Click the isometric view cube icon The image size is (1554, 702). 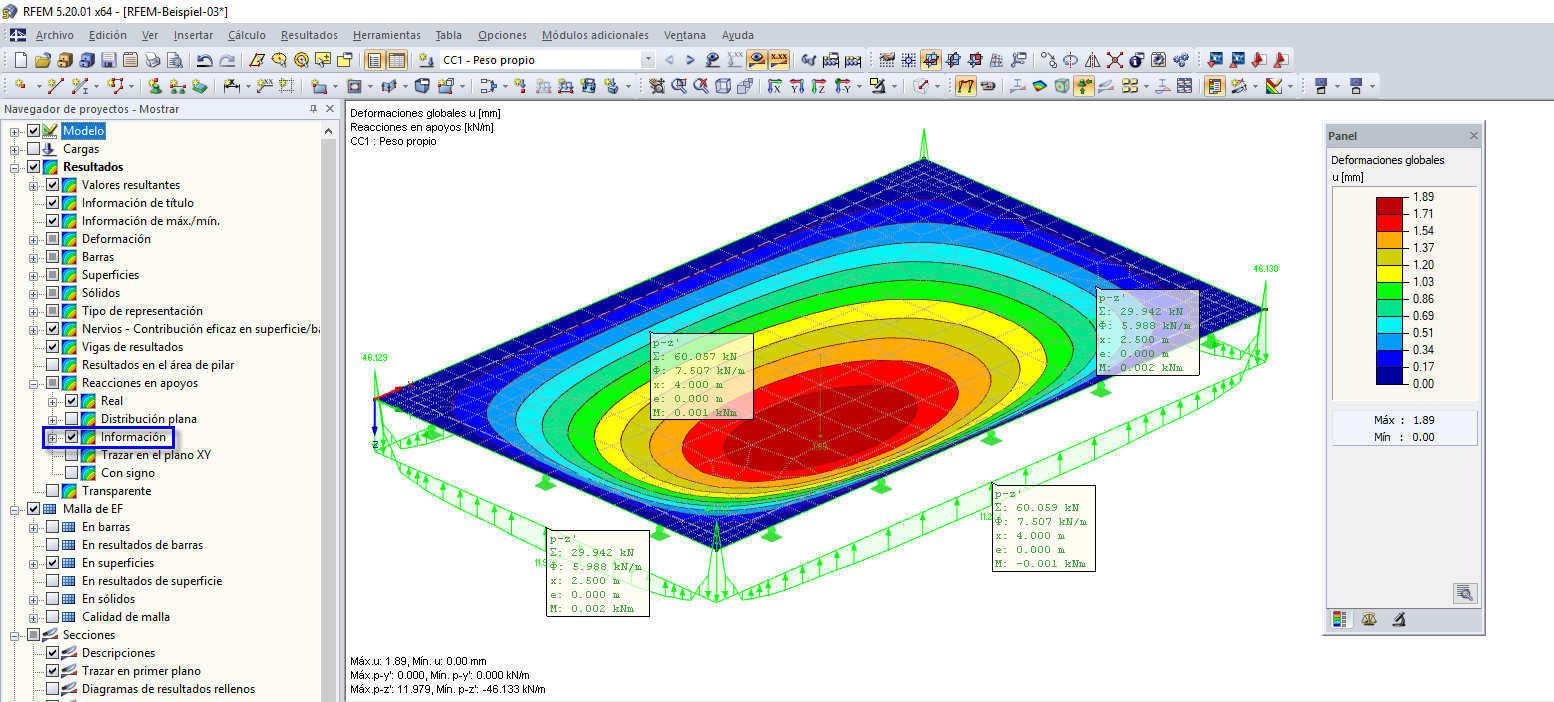point(723,87)
